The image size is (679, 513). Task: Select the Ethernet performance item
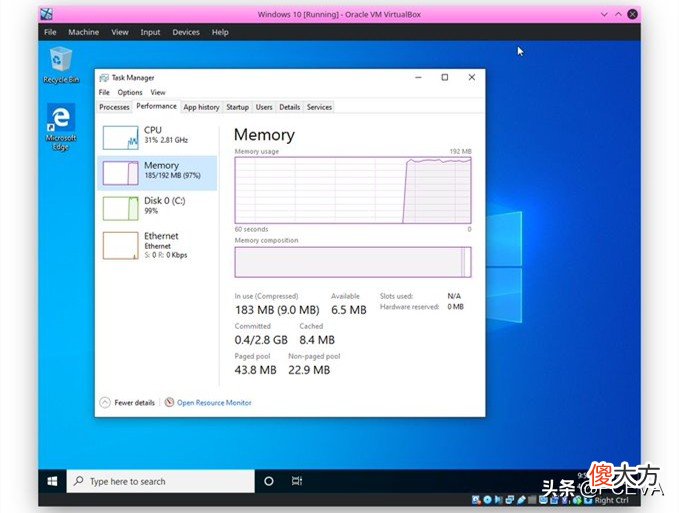[158, 245]
